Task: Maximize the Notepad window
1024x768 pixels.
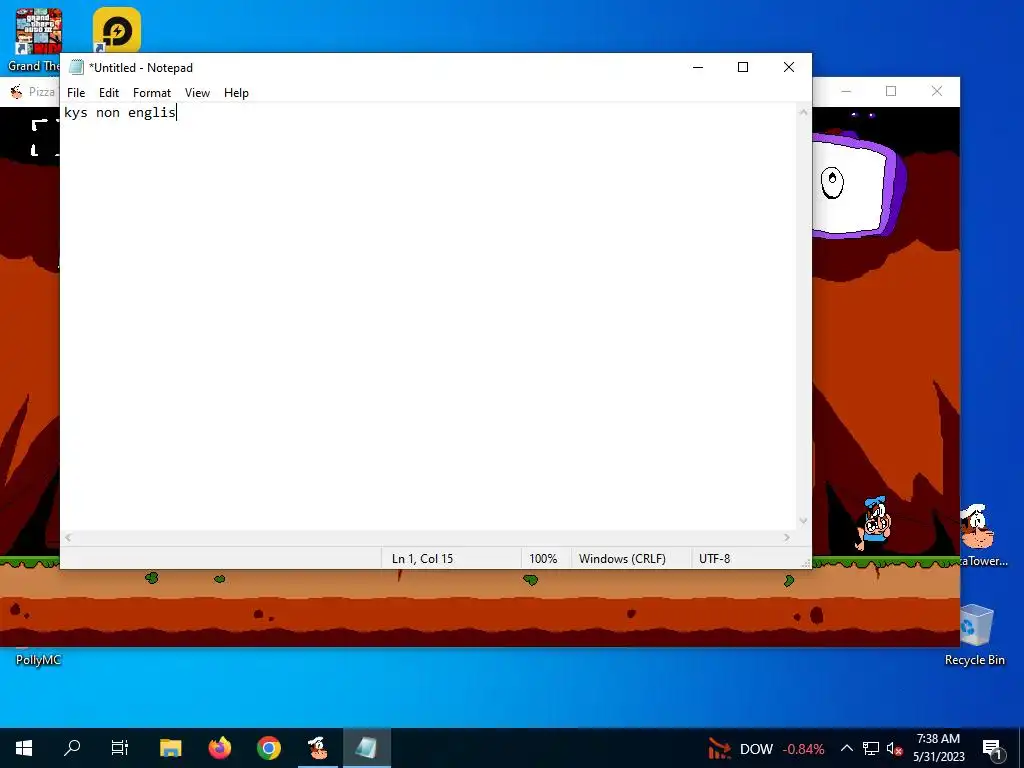Action: (x=743, y=67)
